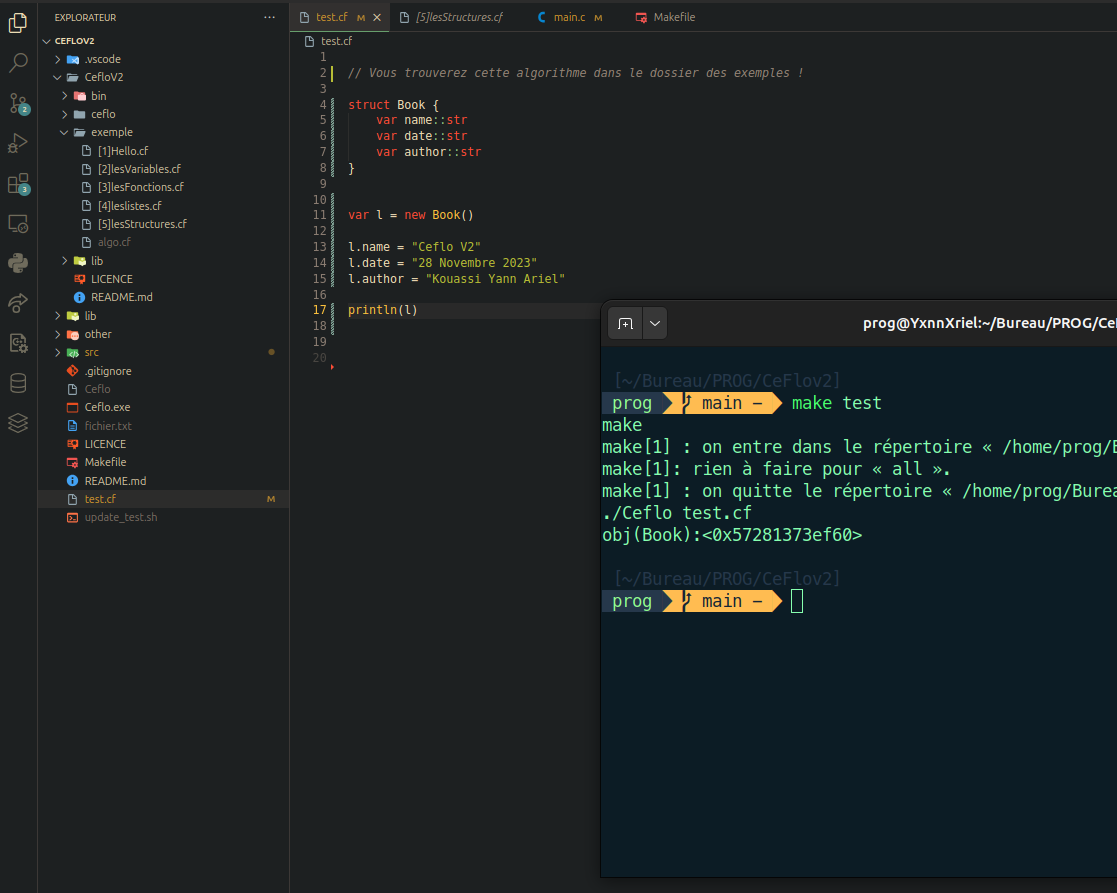Open Makefile in the explorer tree
The height and width of the screenshot is (893, 1117).
105,462
